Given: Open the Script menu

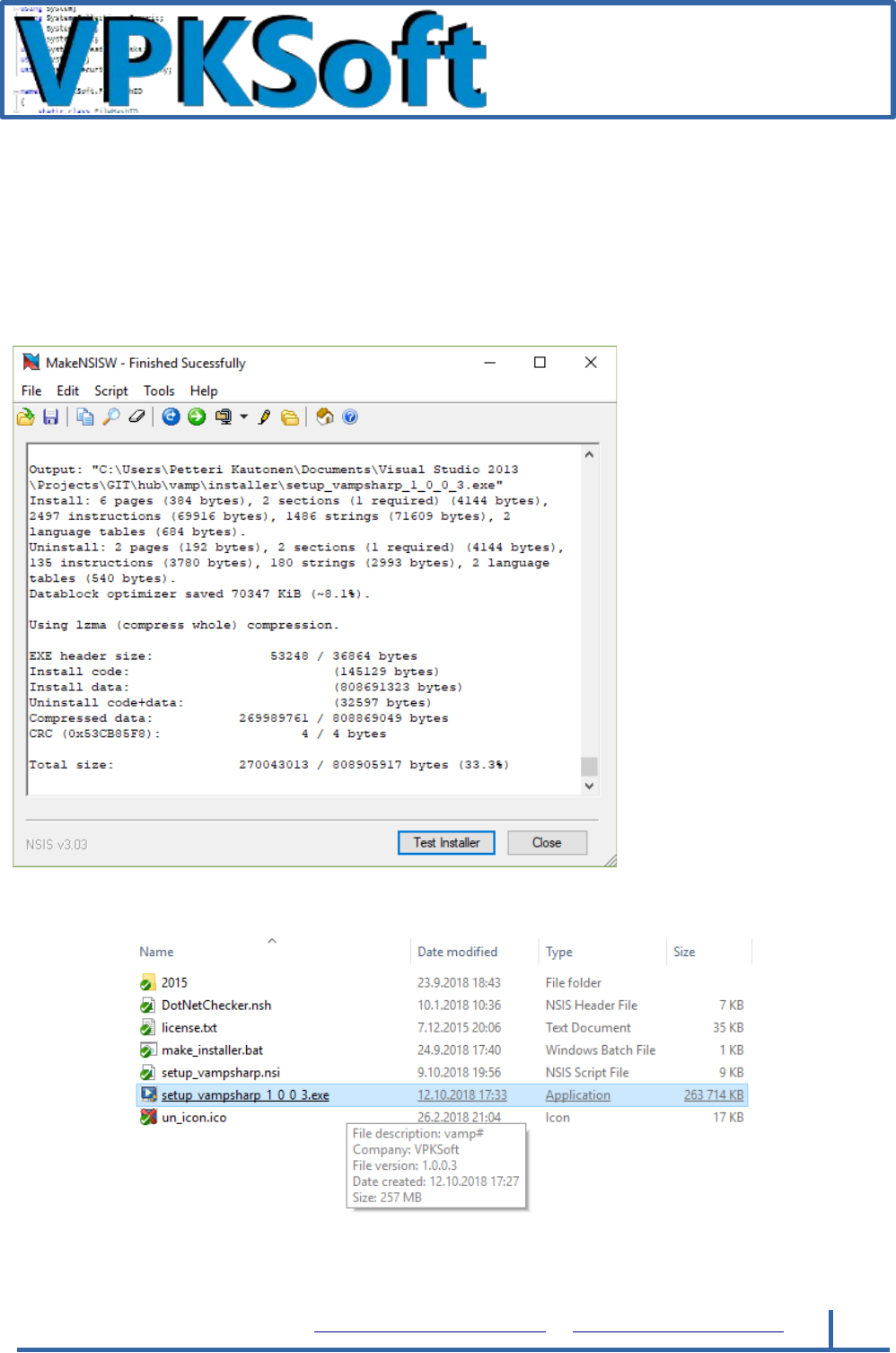Looking at the screenshot, I should pos(111,391).
